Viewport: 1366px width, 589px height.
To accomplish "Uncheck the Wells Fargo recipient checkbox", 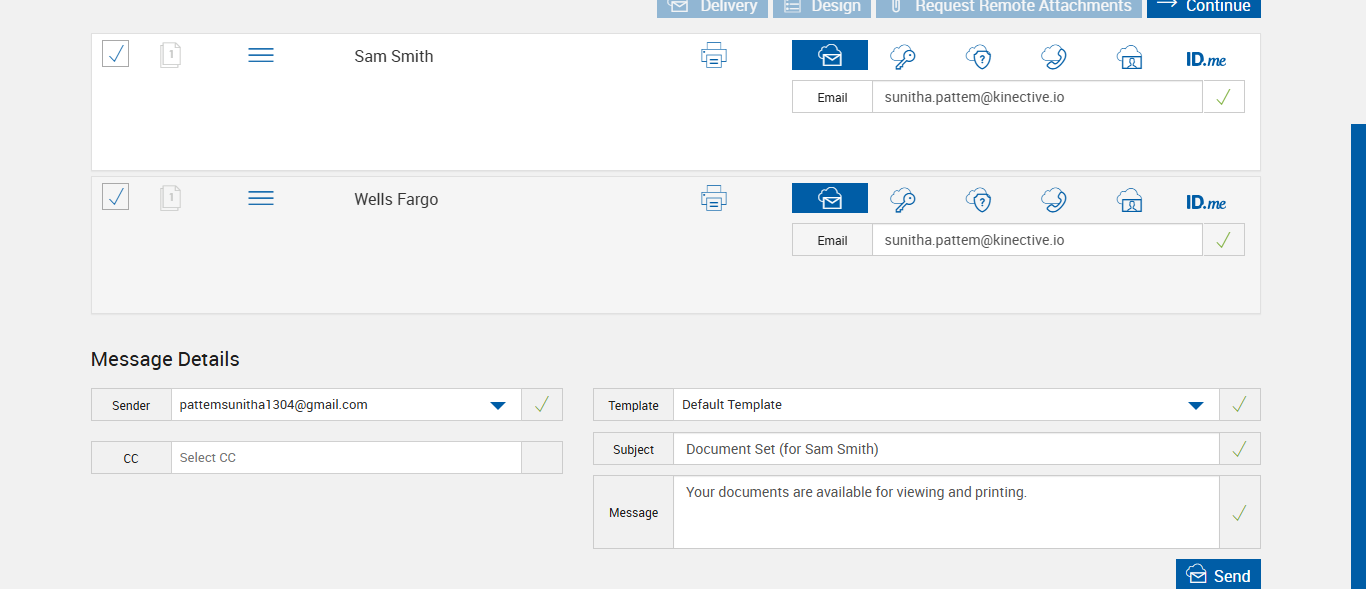I will click(x=115, y=197).
